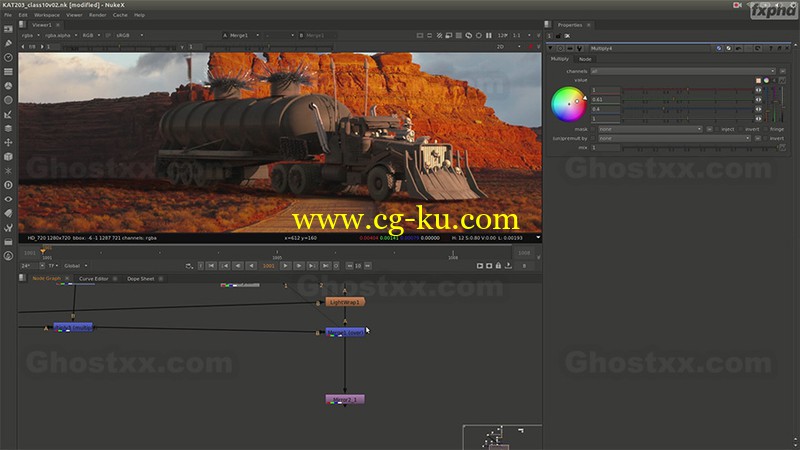Image resolution: width=800 pixels, height=450 pixels.
Task: Open the rgba.alpha channel dropdown
Action: tap(61, 35)
